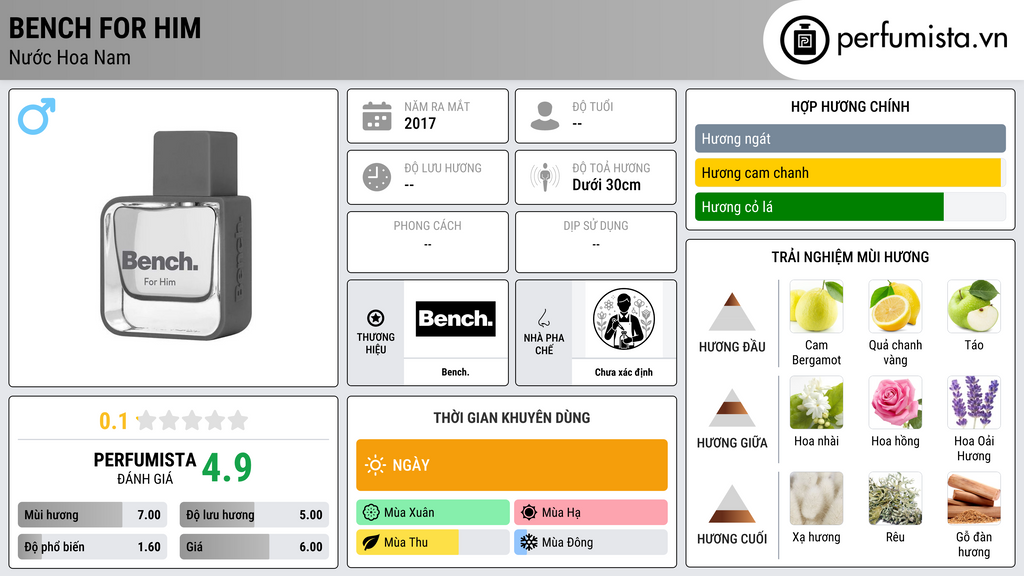Click the Bench For Him bottle image

point(176,235)
